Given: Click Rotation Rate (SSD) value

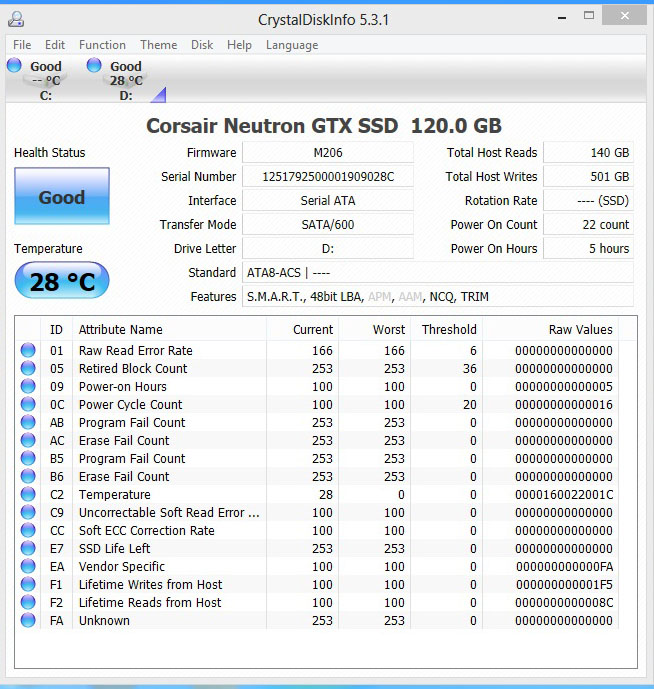Looking at the screenshot, I should pyautogui.click(x=589, y=200).
